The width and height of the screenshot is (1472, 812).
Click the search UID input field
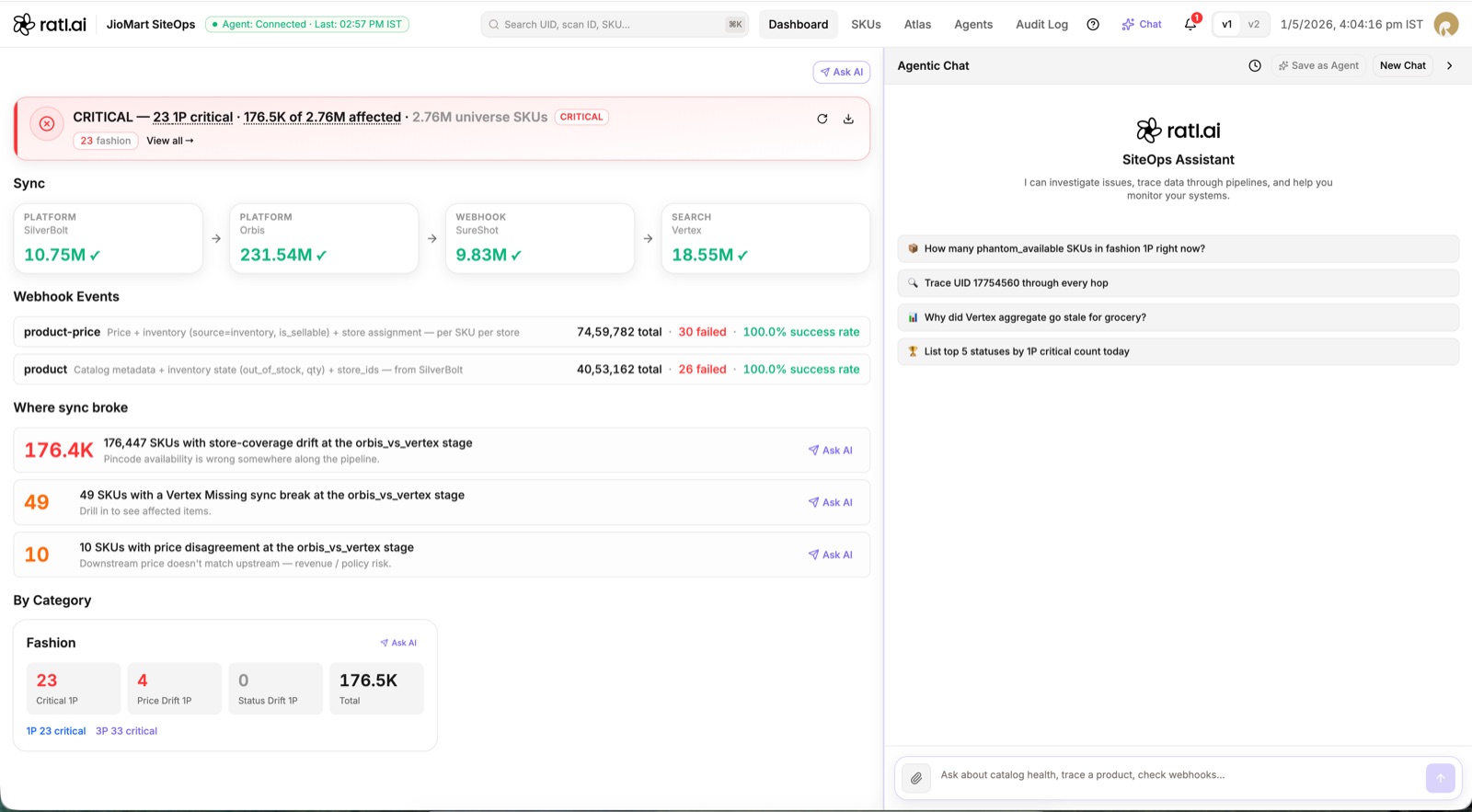[615, 25]
